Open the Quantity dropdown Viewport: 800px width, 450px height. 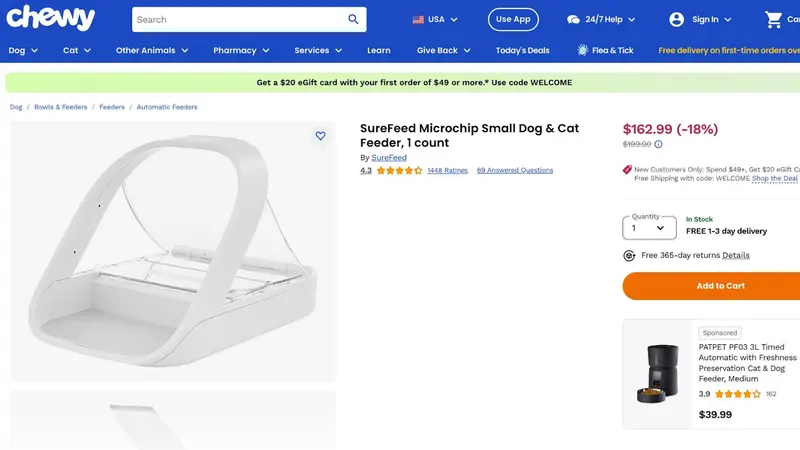point(648,228)
